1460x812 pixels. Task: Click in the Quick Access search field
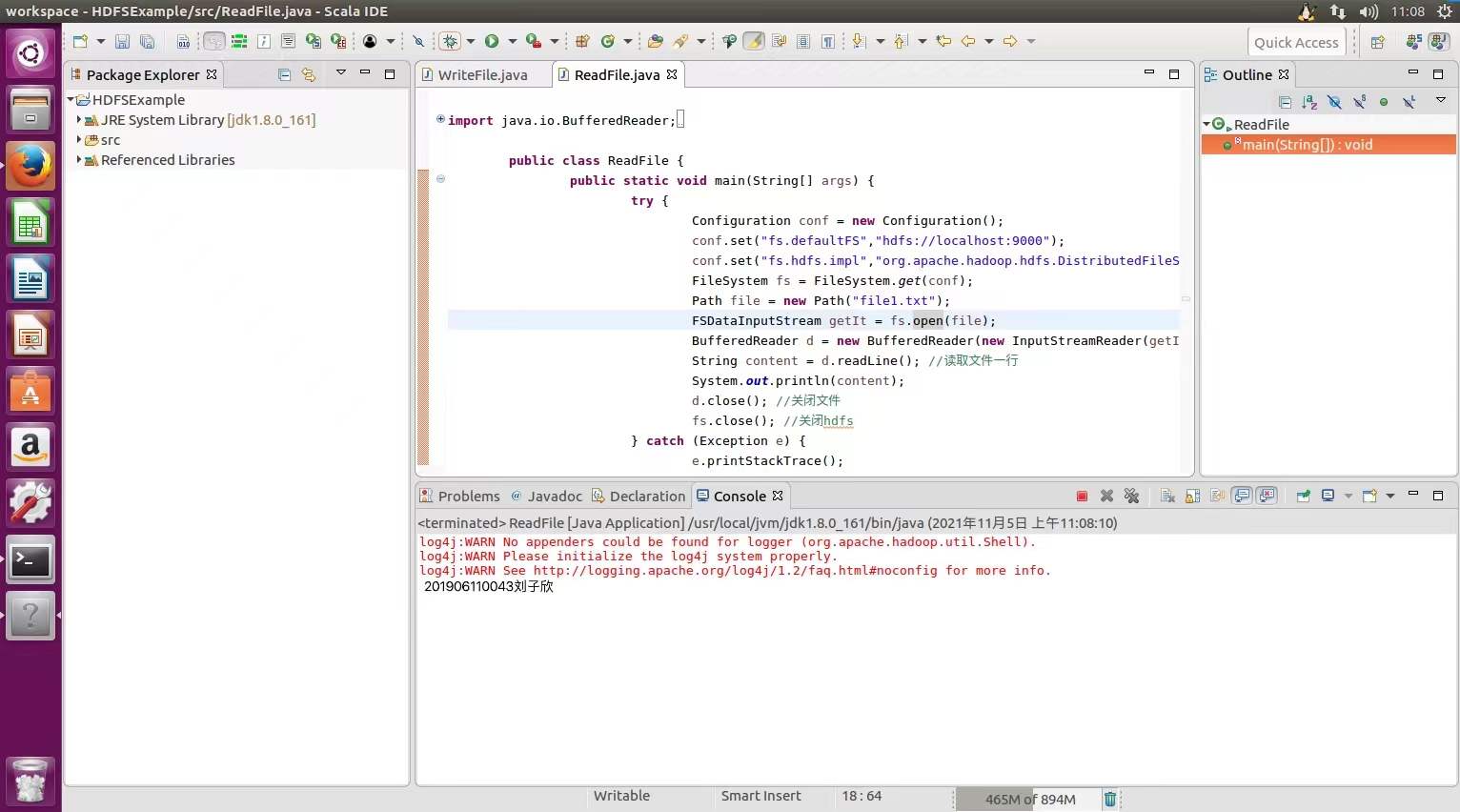[x=1296, y=42]
